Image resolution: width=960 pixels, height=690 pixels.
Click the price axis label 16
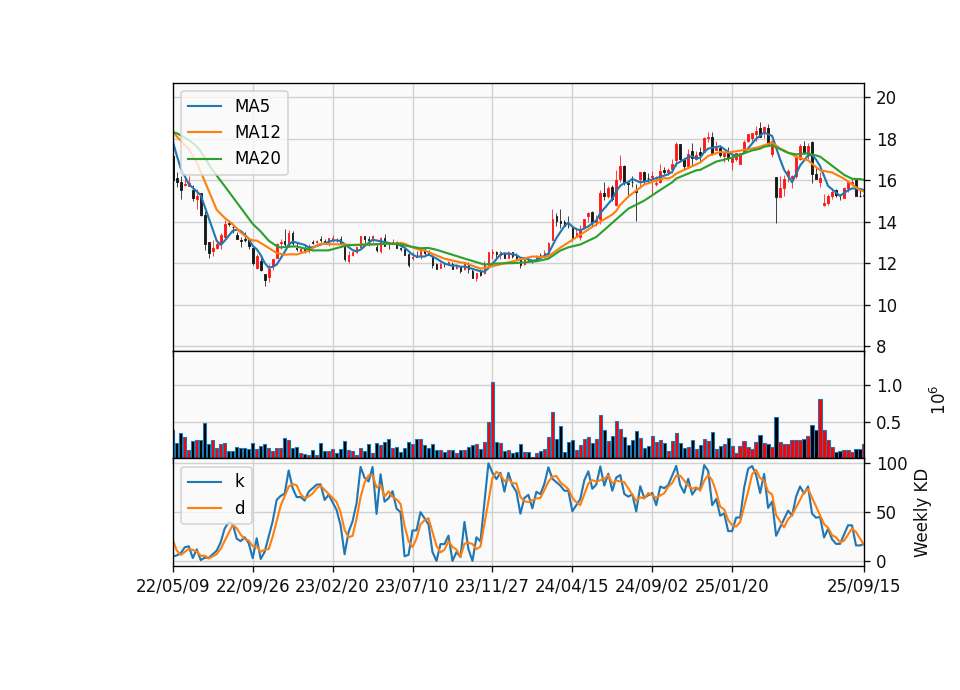click(x=886, y=181)
